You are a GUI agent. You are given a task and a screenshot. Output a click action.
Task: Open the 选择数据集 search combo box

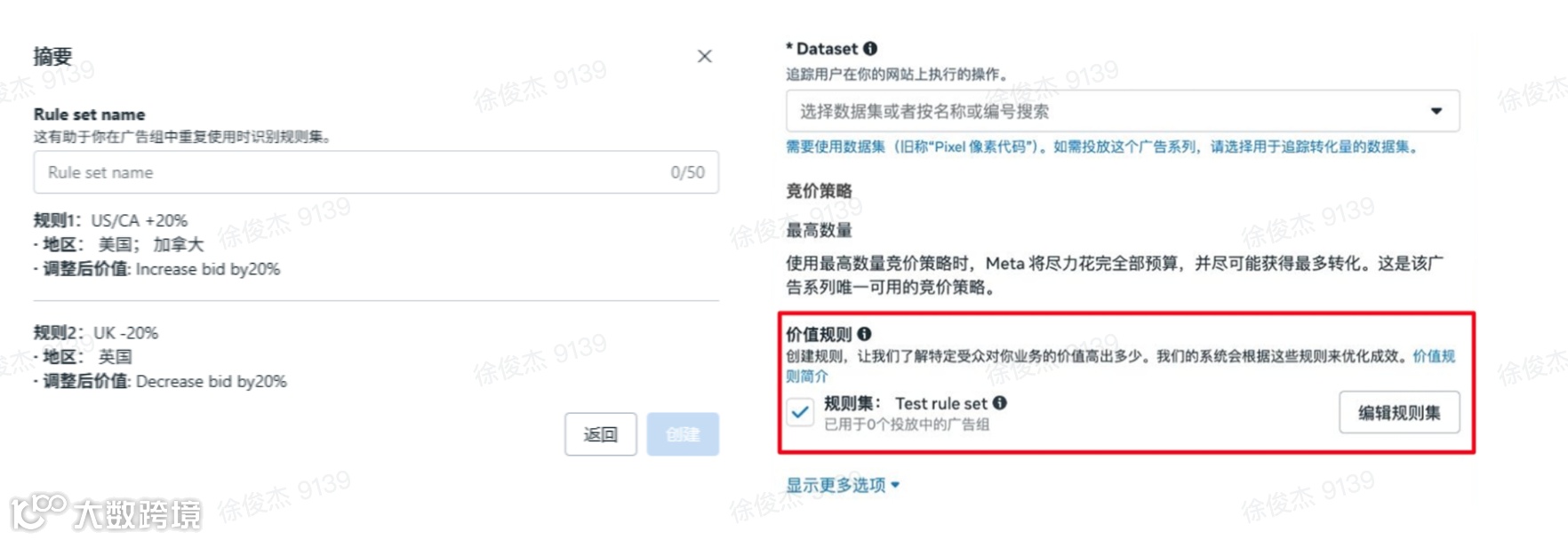1123,111
